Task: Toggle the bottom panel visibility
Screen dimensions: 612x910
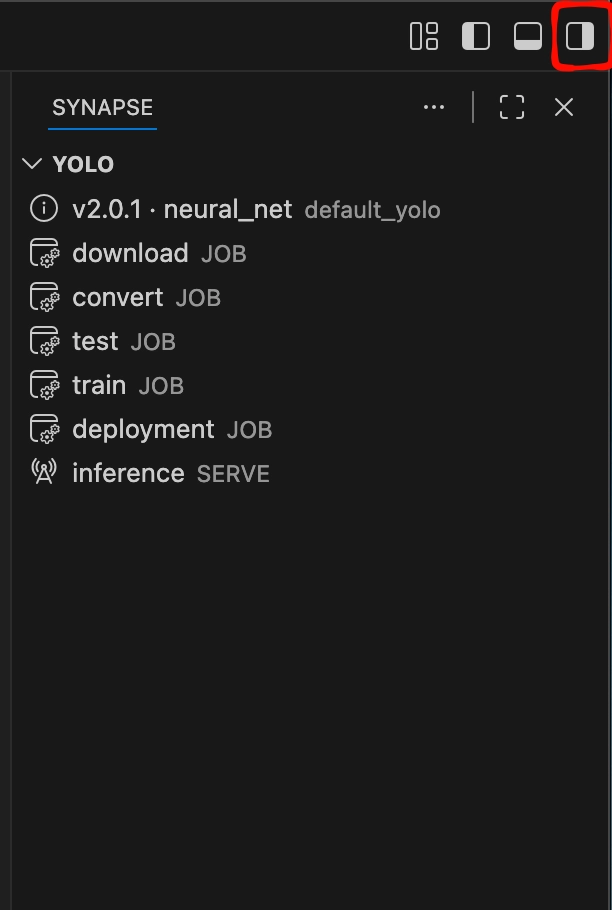Action: [x=528, y=36]
